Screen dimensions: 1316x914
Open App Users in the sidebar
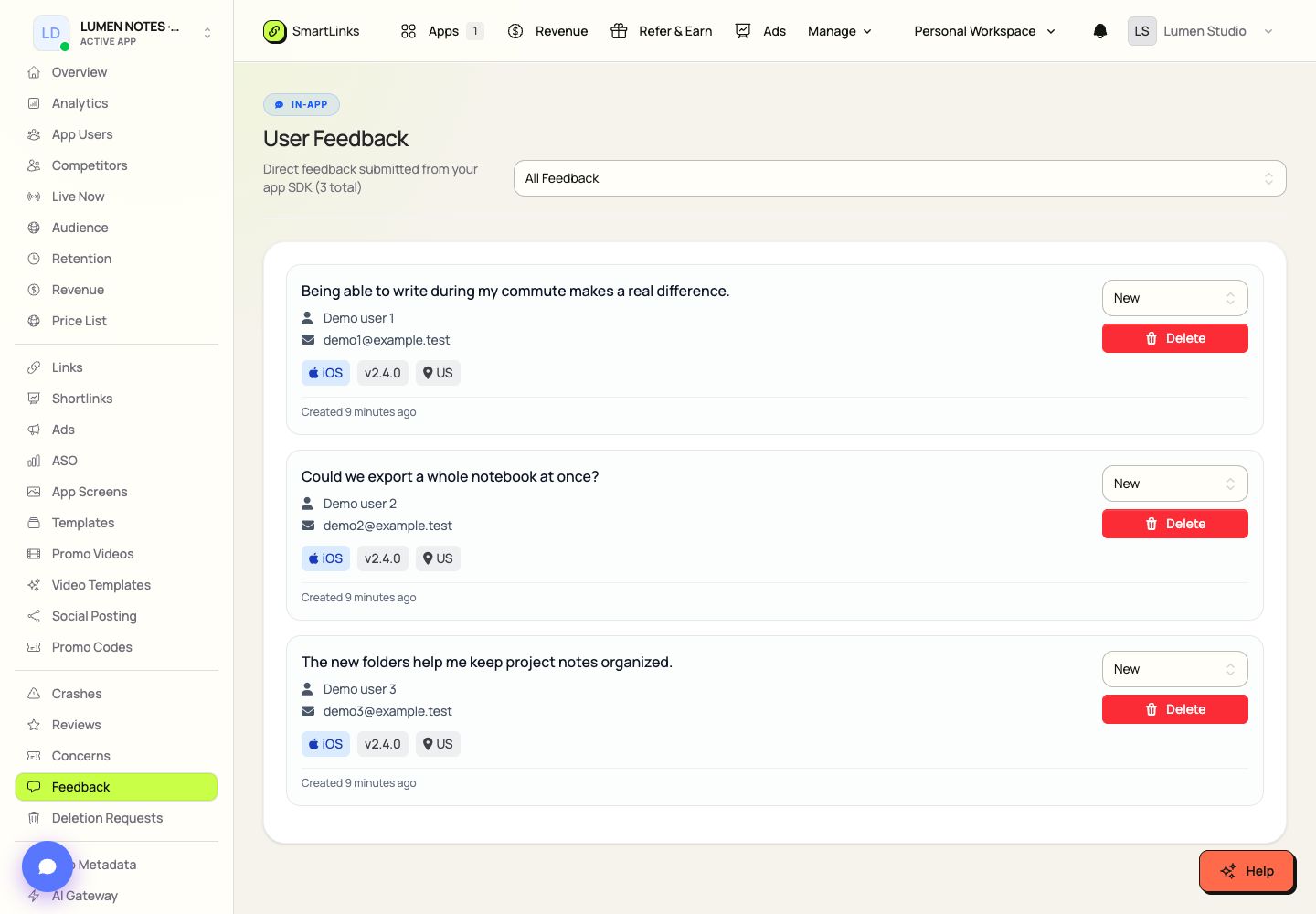pos(116,134)
